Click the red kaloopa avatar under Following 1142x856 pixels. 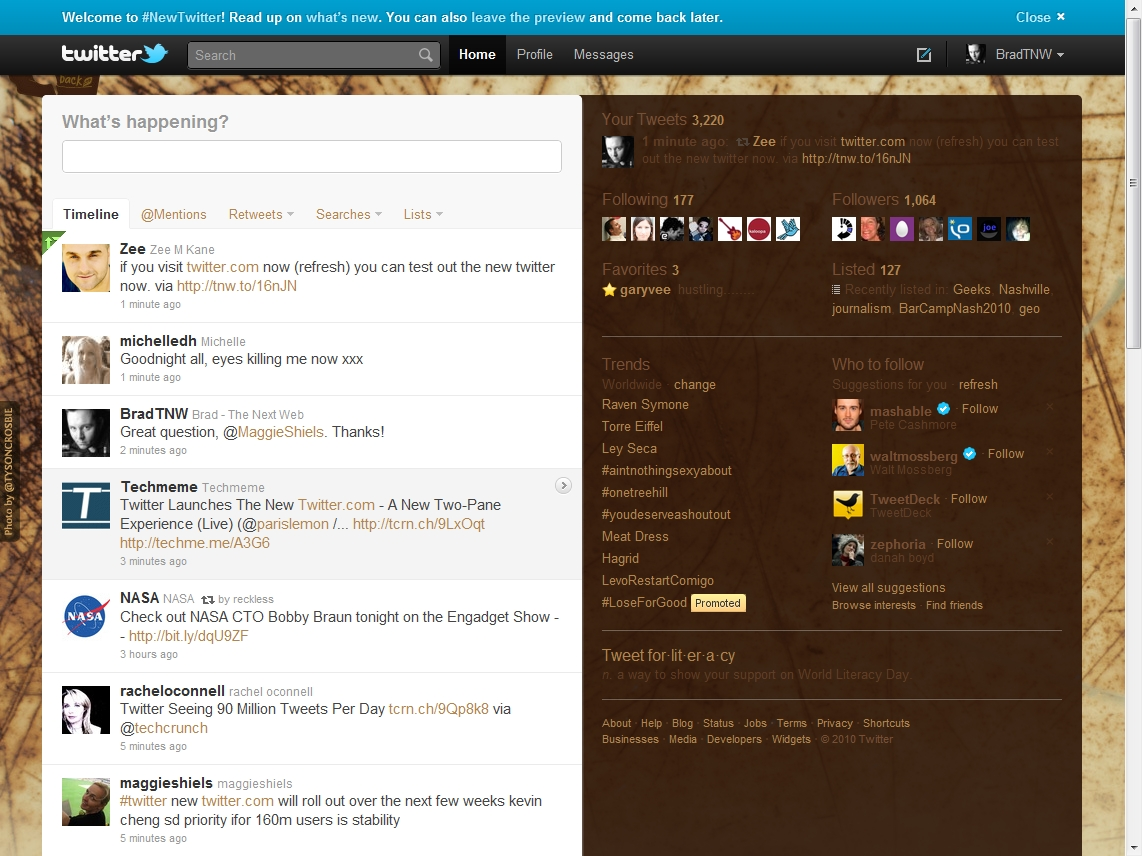point(759,229)
